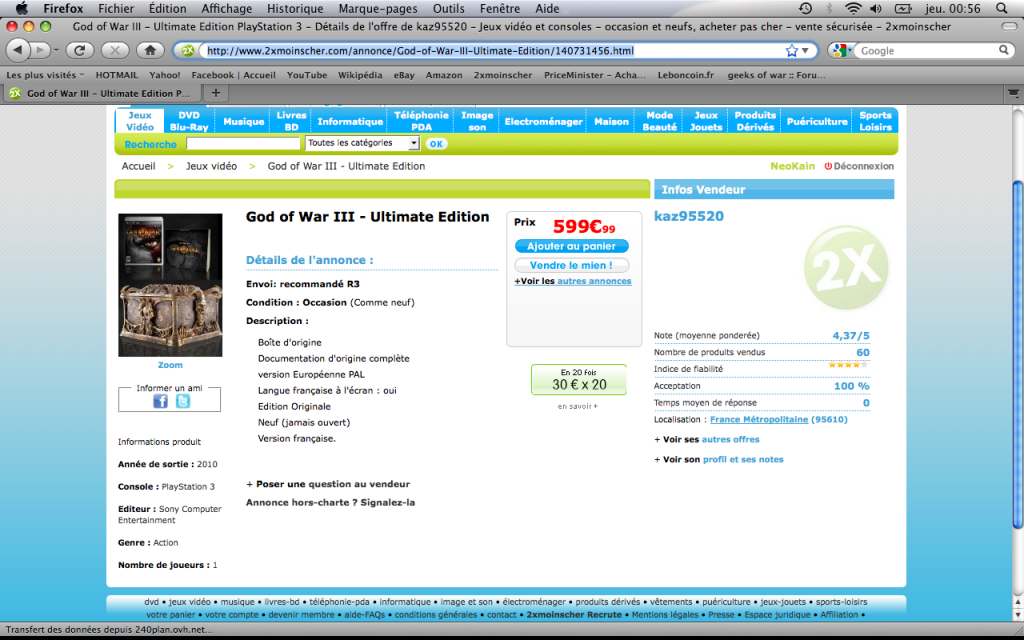
Task: Select the 'DVD Blu-Ray' category tab
Action: pos(189,121)
